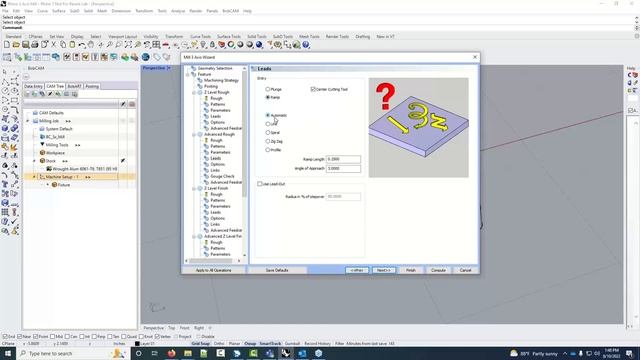Viewport: 640px width, 360px height.
Task: Click the Save Defaults button
Action: pos(277,270)
